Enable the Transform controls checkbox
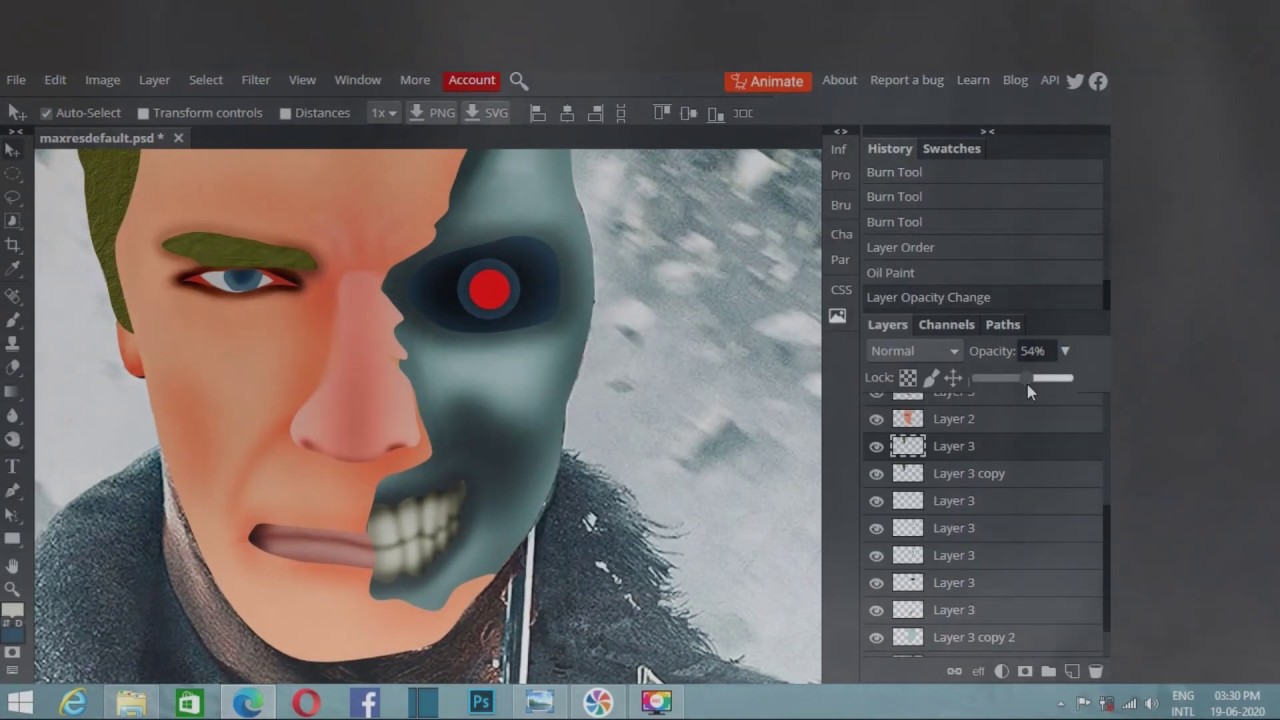This screenshot has width=1280, height=720. pos(143,113)
